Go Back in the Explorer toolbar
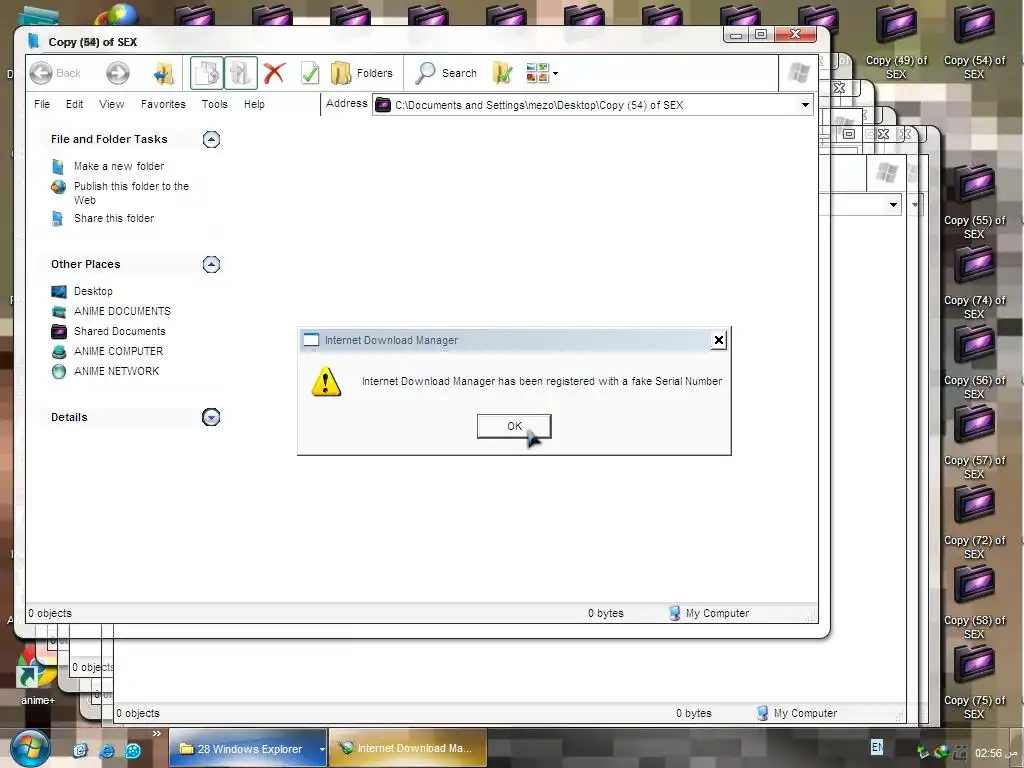Image resolution: width=1024 pixels, height=768 pixels. tap(56, 73)
